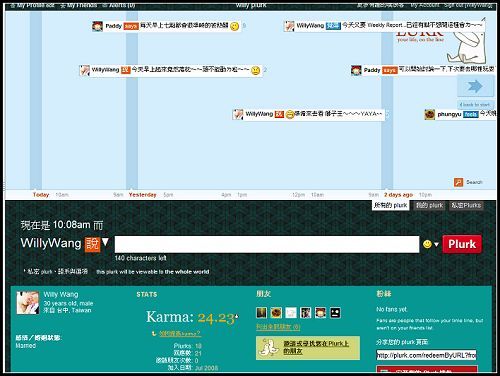This screenshot has width=500, height=376.
Task: Click the back to start link
Action: [475, 105]
